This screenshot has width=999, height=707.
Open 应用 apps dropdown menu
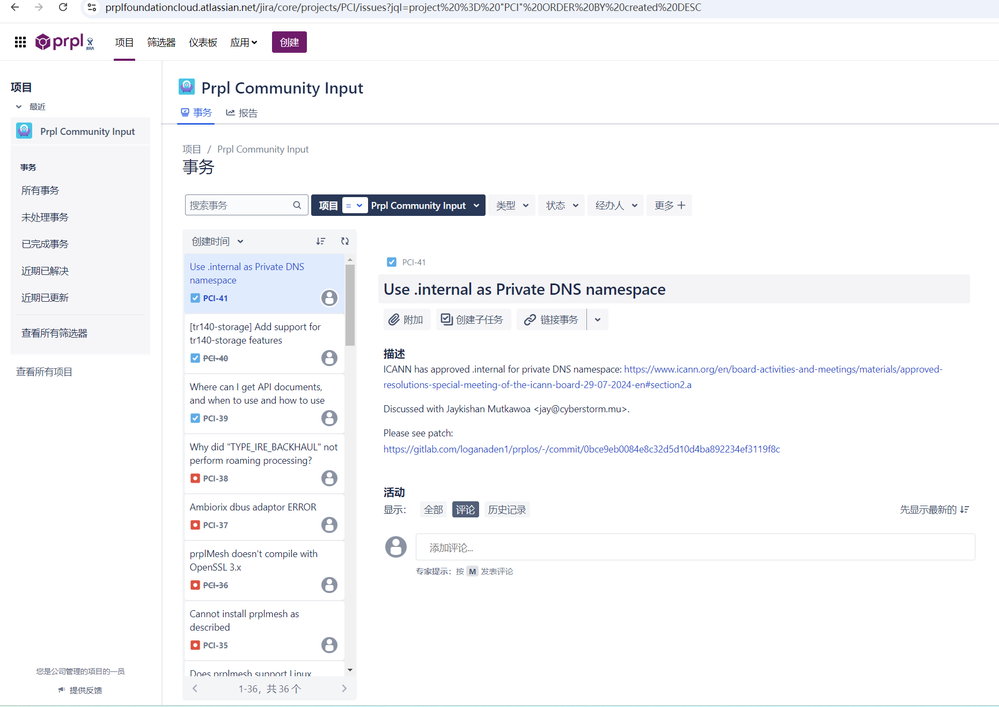point(243,43)
